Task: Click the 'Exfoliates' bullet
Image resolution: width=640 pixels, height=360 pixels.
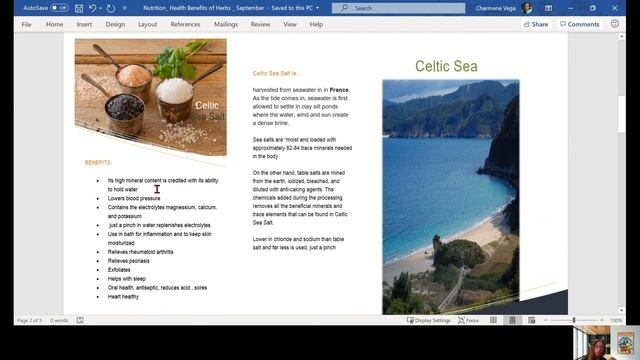Action: tap(119, 270)
